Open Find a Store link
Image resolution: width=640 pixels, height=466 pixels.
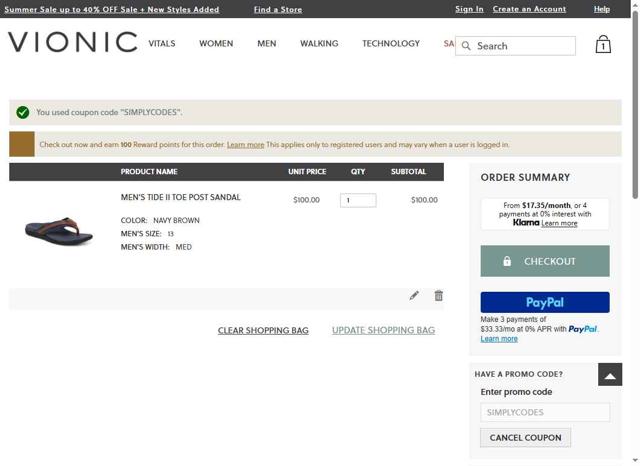(278, 9)
